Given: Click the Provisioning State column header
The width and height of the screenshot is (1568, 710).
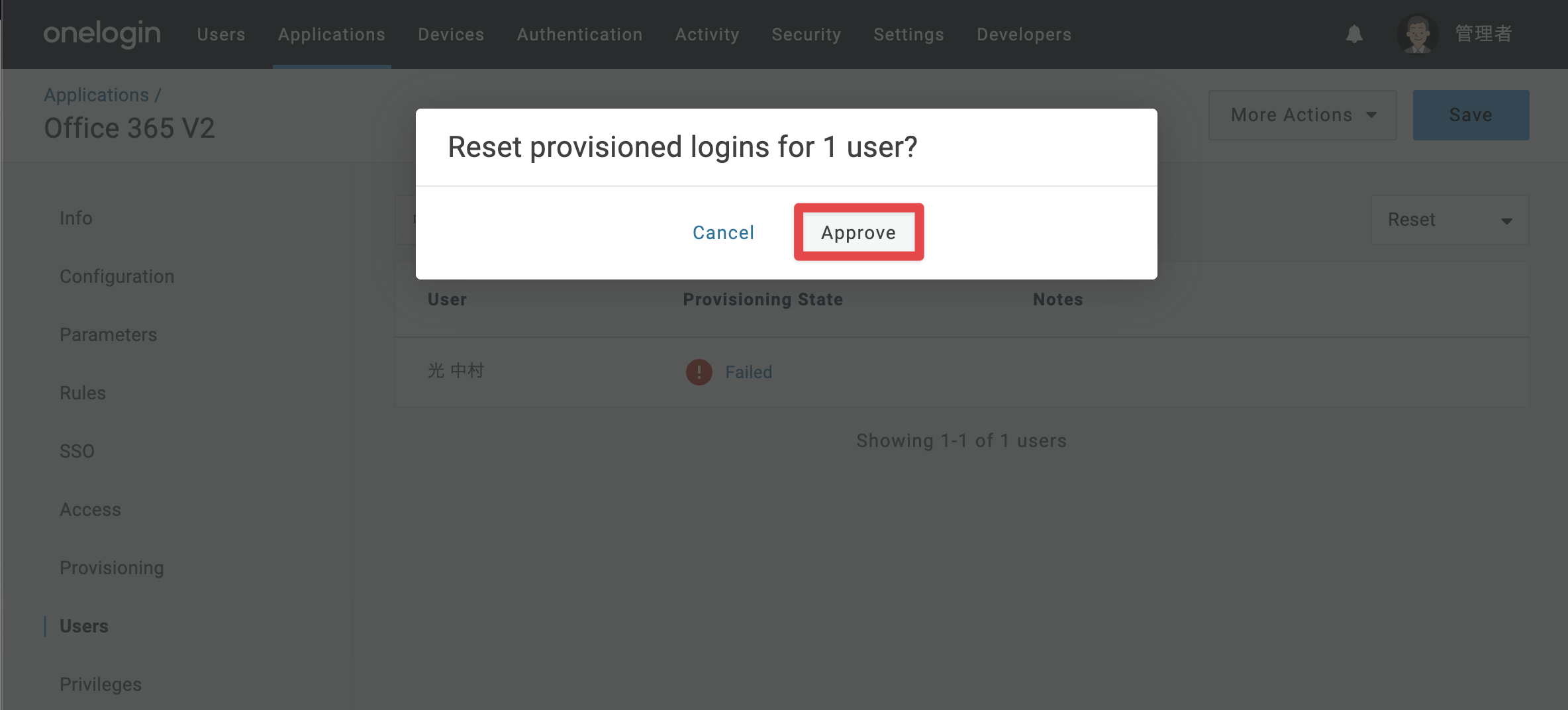Looking at the screenshot, I should point(763,299).
